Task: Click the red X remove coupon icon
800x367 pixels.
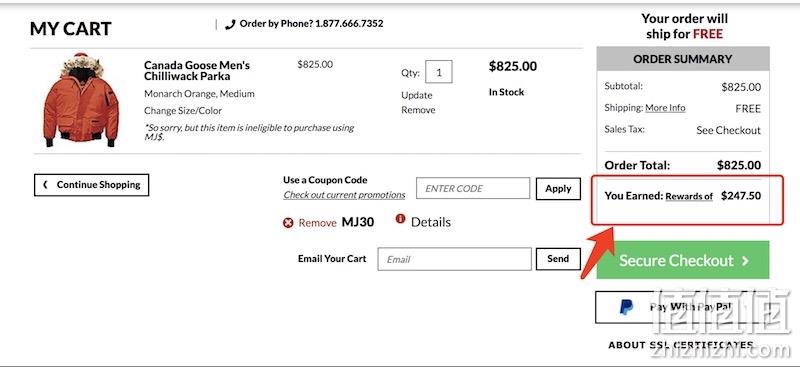Action: point(288,223)
